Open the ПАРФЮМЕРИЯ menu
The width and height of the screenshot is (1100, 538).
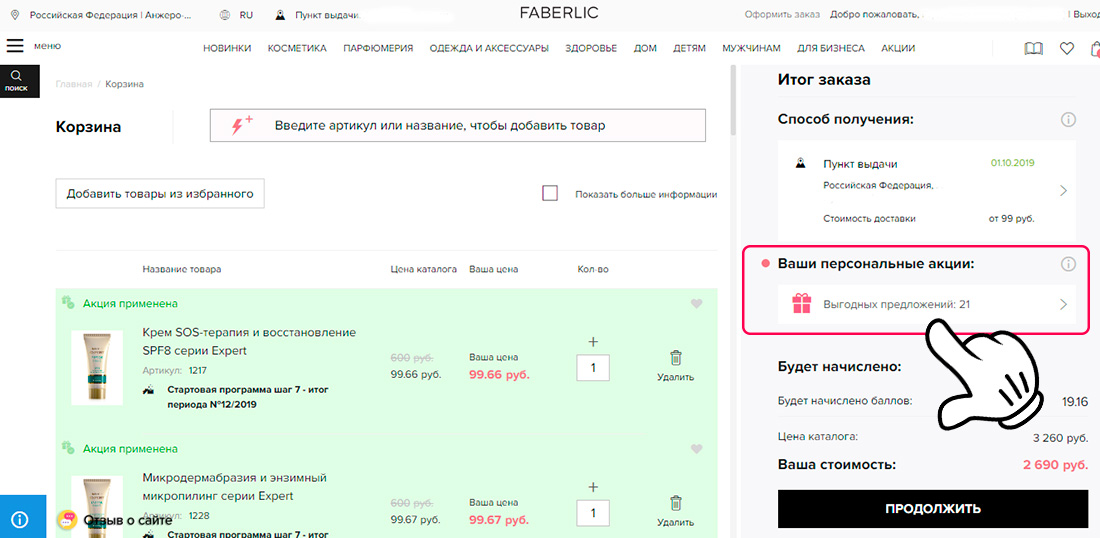(378, 48)
